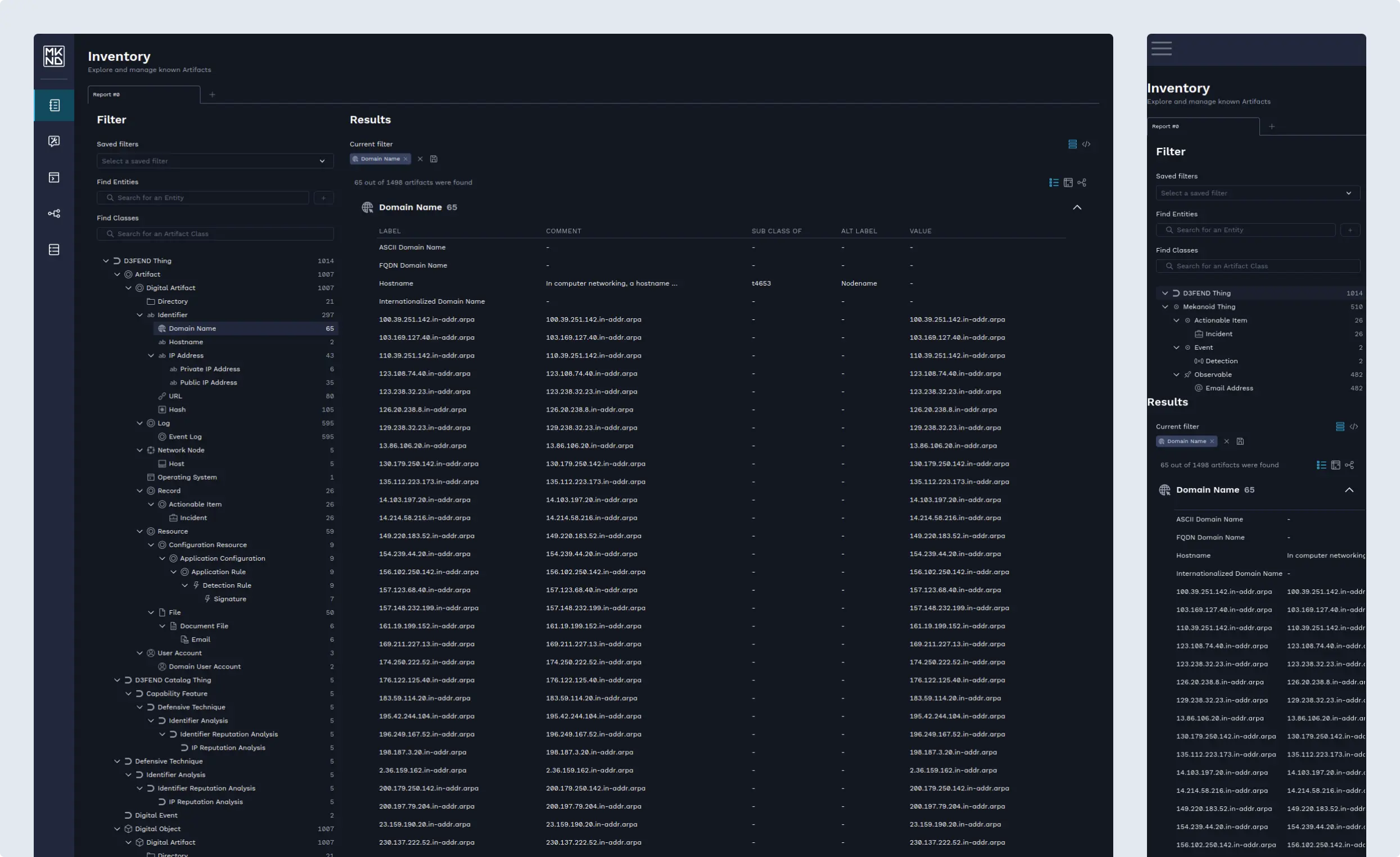Open the Inventory sidebar icon
This screenshot has width=1400, height=857.
[54, 105]
